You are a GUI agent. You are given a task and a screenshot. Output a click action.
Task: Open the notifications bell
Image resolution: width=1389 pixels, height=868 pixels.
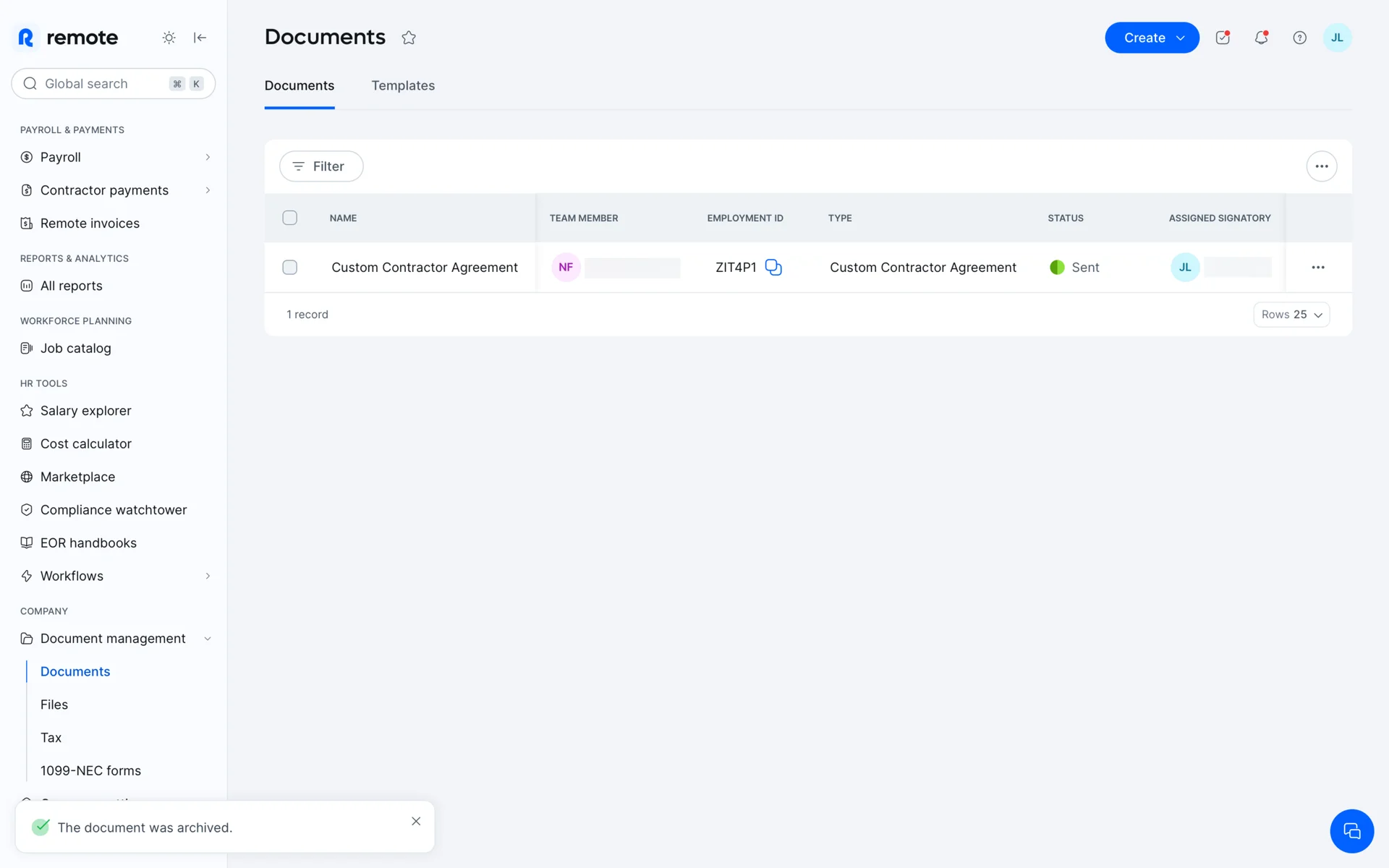point(1261,38)
